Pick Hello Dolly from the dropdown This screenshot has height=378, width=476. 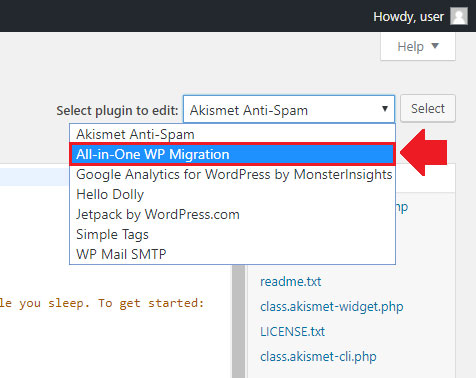[232, 194]
